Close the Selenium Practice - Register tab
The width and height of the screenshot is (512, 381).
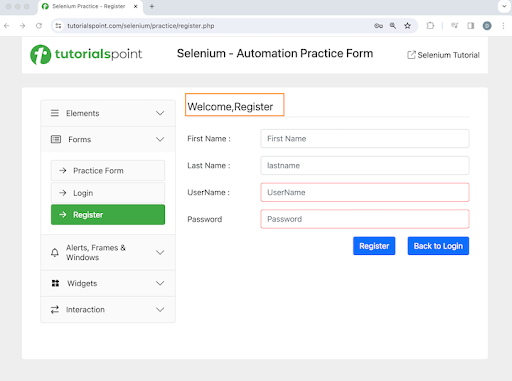tap(136, 6)
